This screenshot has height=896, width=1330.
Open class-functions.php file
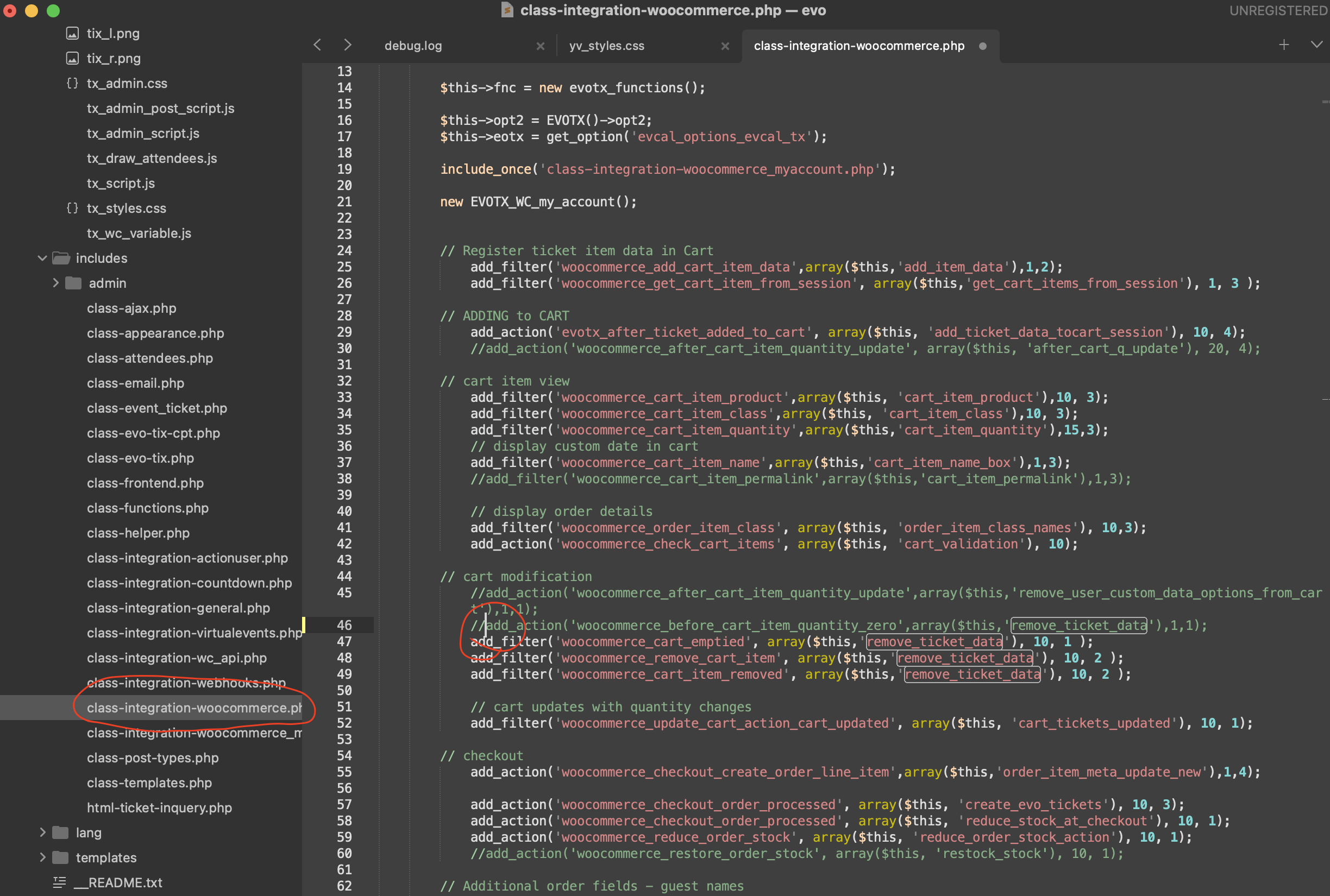(x=147, y=508)
